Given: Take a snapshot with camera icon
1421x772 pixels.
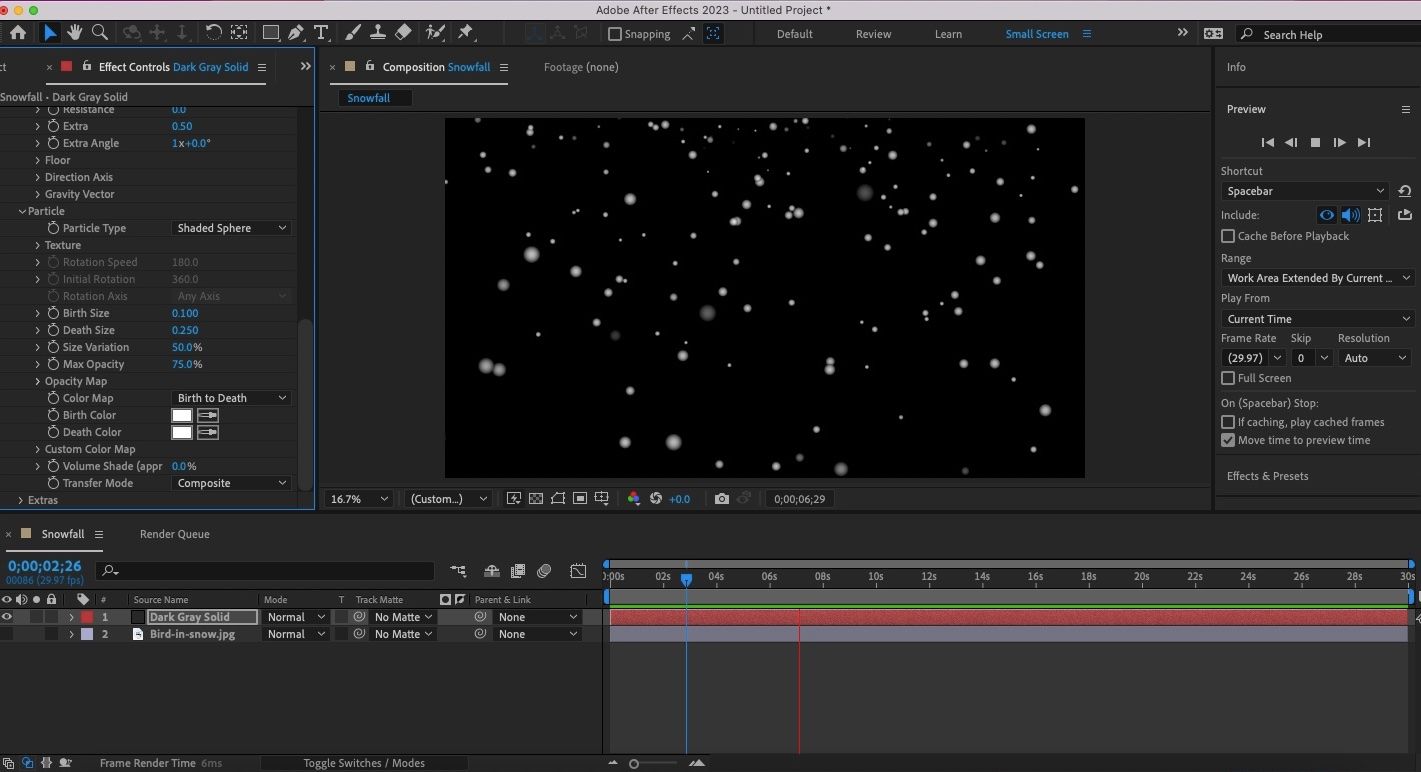Looking at the screenshot, I should click(721, 499).
